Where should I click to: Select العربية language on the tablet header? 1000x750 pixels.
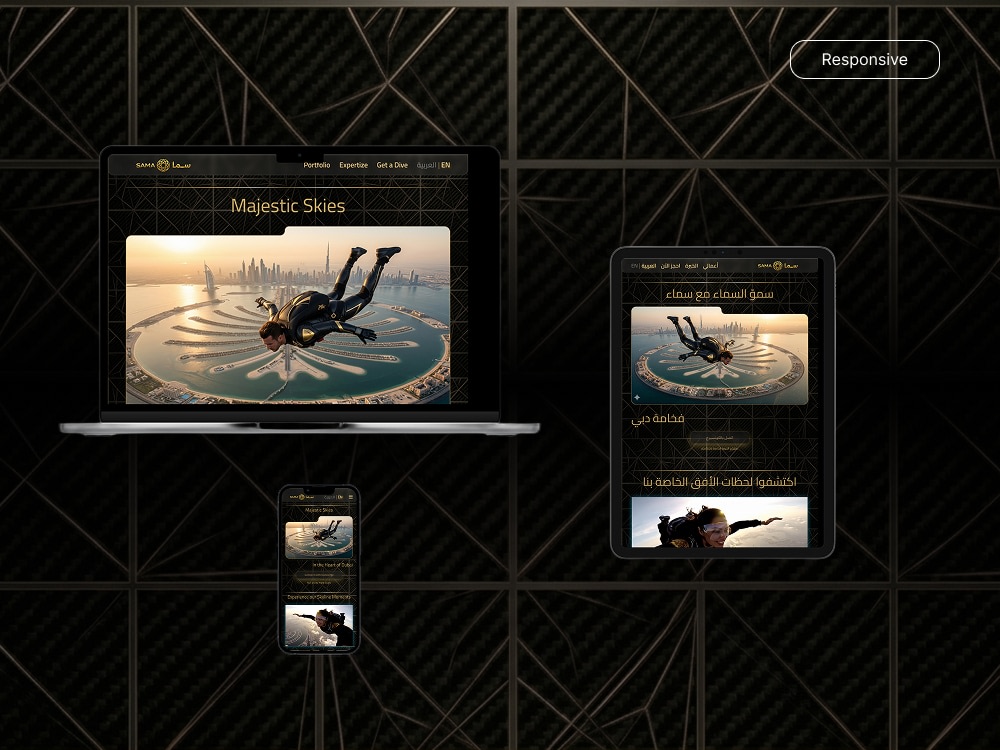(649, 265)
